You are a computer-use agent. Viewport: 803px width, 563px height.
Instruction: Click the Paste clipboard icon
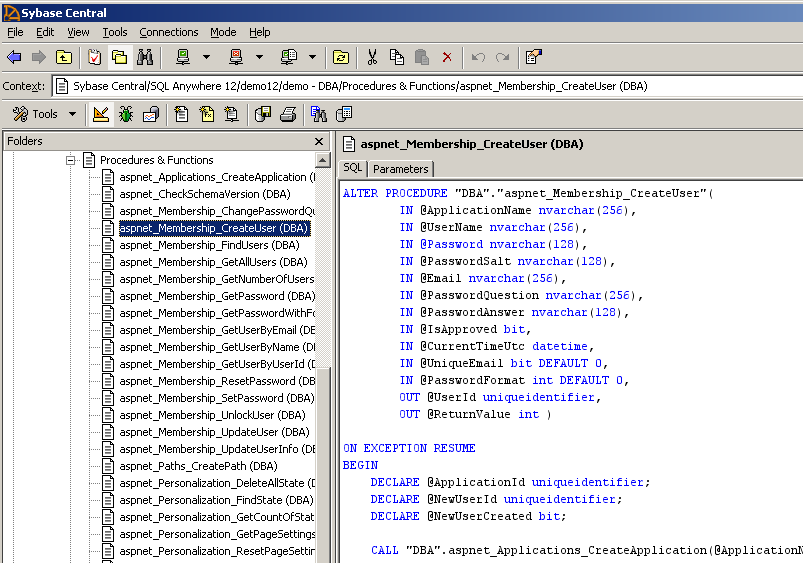421,57
